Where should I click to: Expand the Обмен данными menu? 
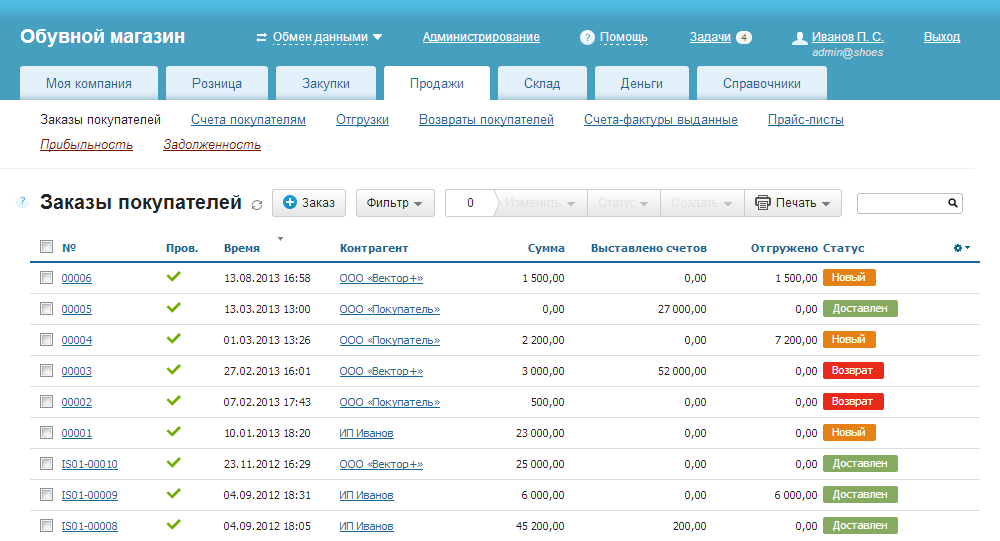coord(319,37)
